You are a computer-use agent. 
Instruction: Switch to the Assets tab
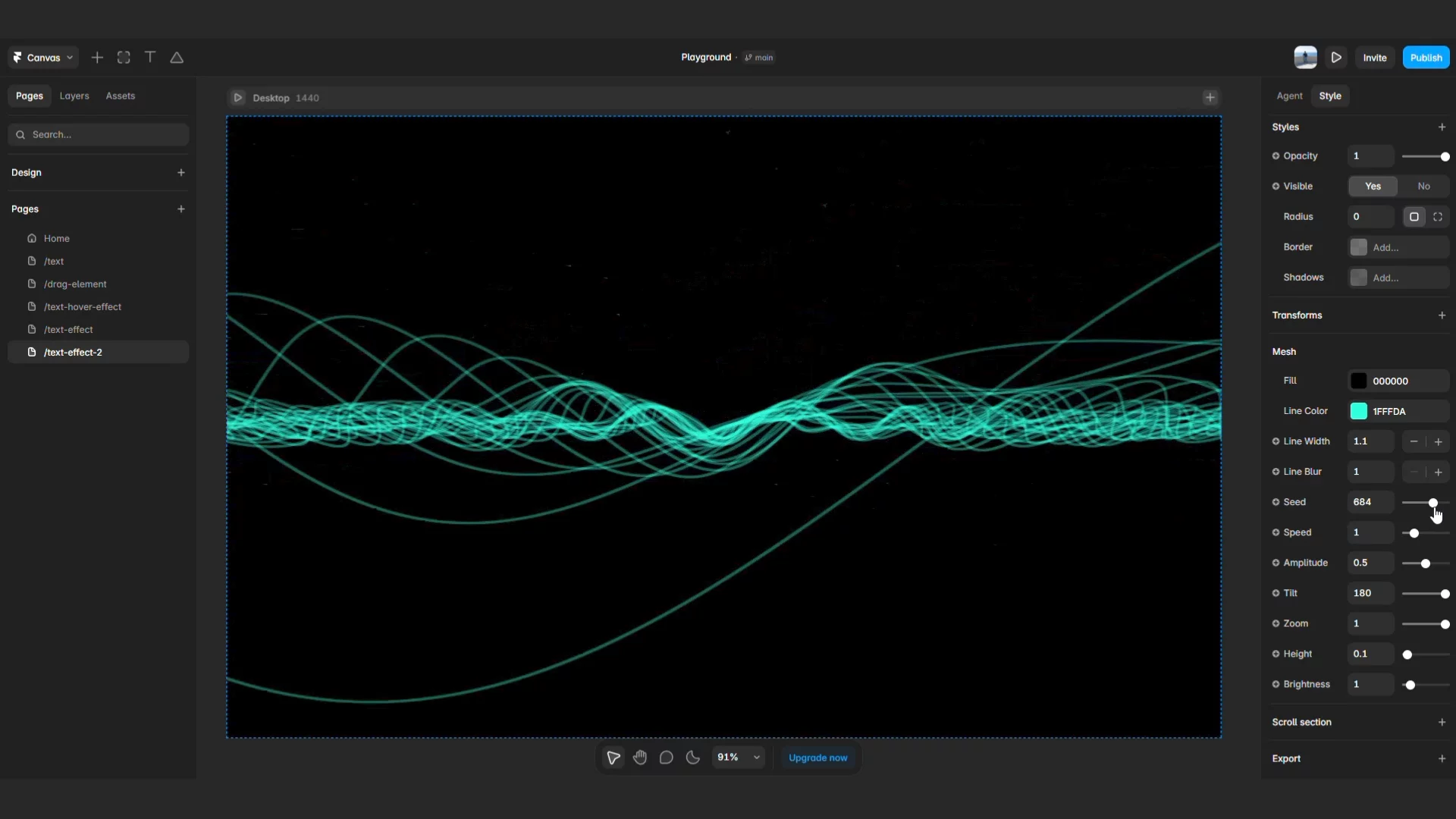click(x=121, y=96)
